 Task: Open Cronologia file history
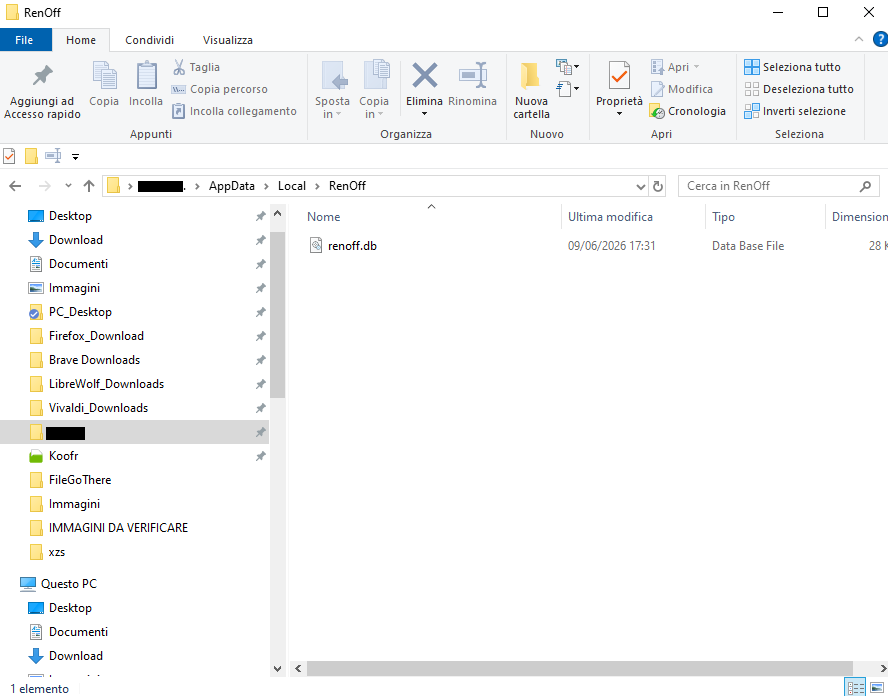(x=688, y=111)
